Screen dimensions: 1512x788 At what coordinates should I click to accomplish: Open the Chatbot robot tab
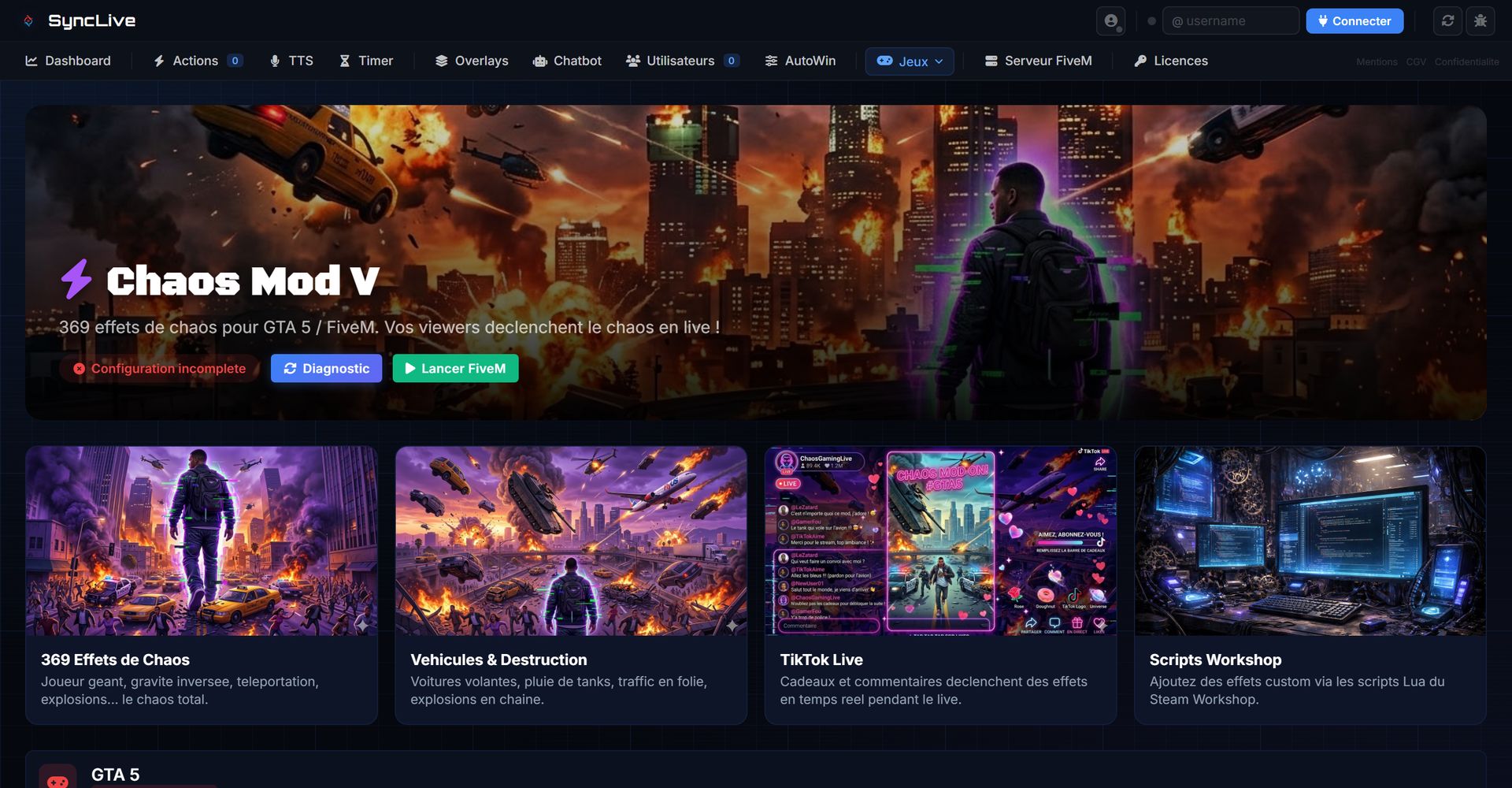[x=567, y=61]
